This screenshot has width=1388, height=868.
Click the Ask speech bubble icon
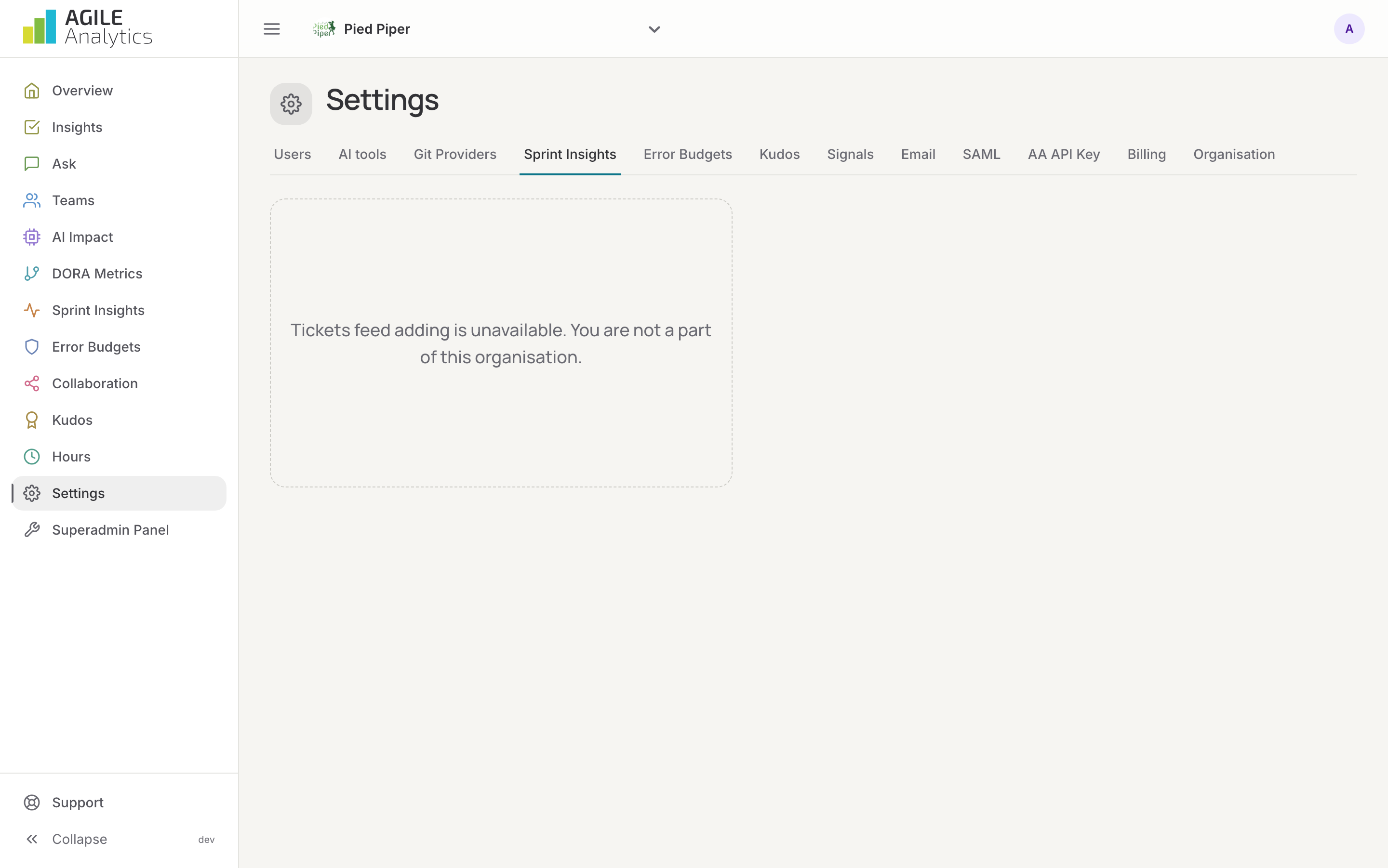(x=32, y=164)
